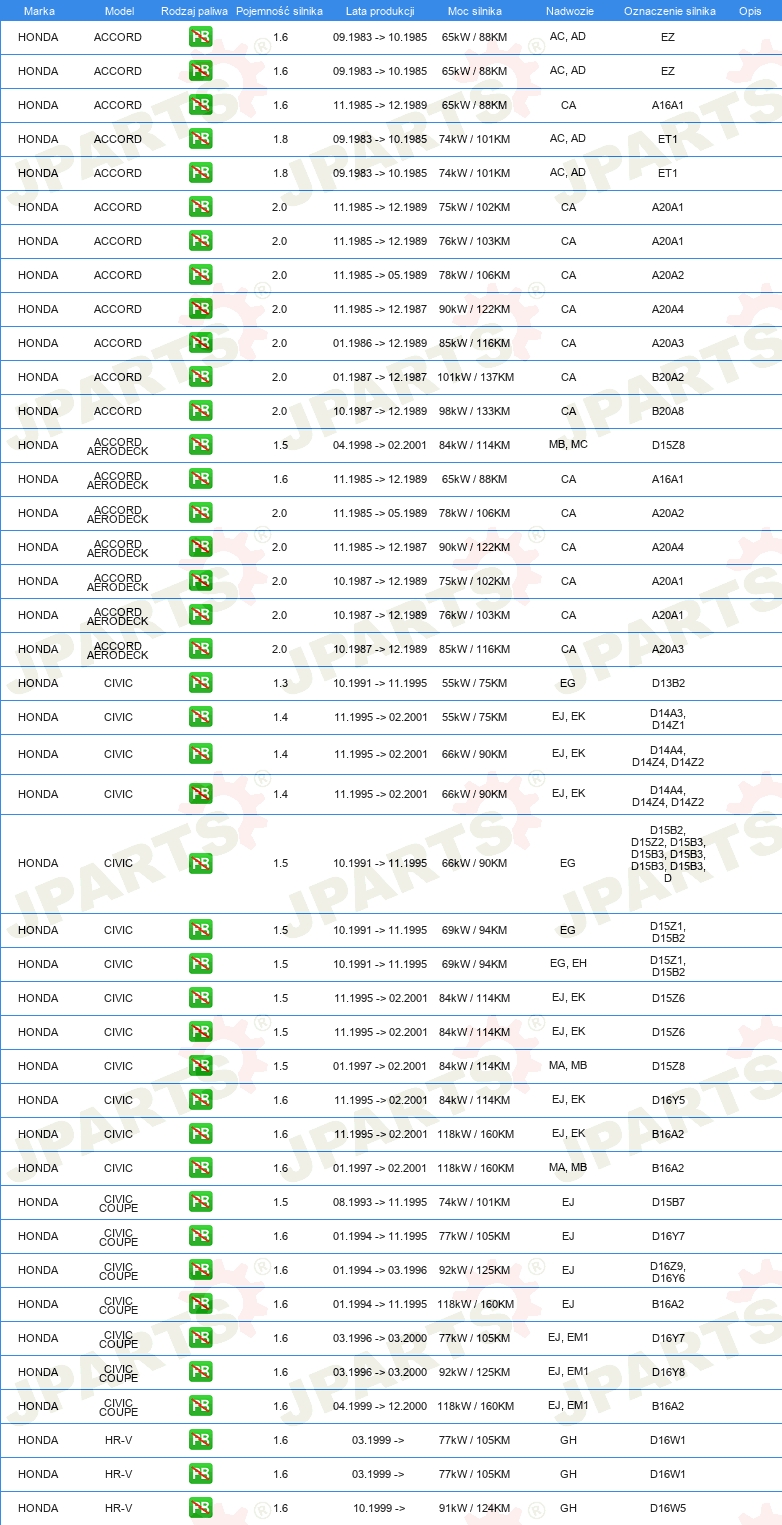782x1525 pixels.
Task: Click the EG, EH body type cell
Action: (x=568, y=964)
